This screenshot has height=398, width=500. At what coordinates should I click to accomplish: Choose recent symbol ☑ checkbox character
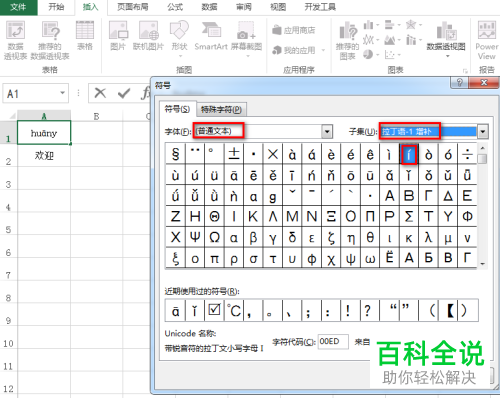click(x=214, y=310)
